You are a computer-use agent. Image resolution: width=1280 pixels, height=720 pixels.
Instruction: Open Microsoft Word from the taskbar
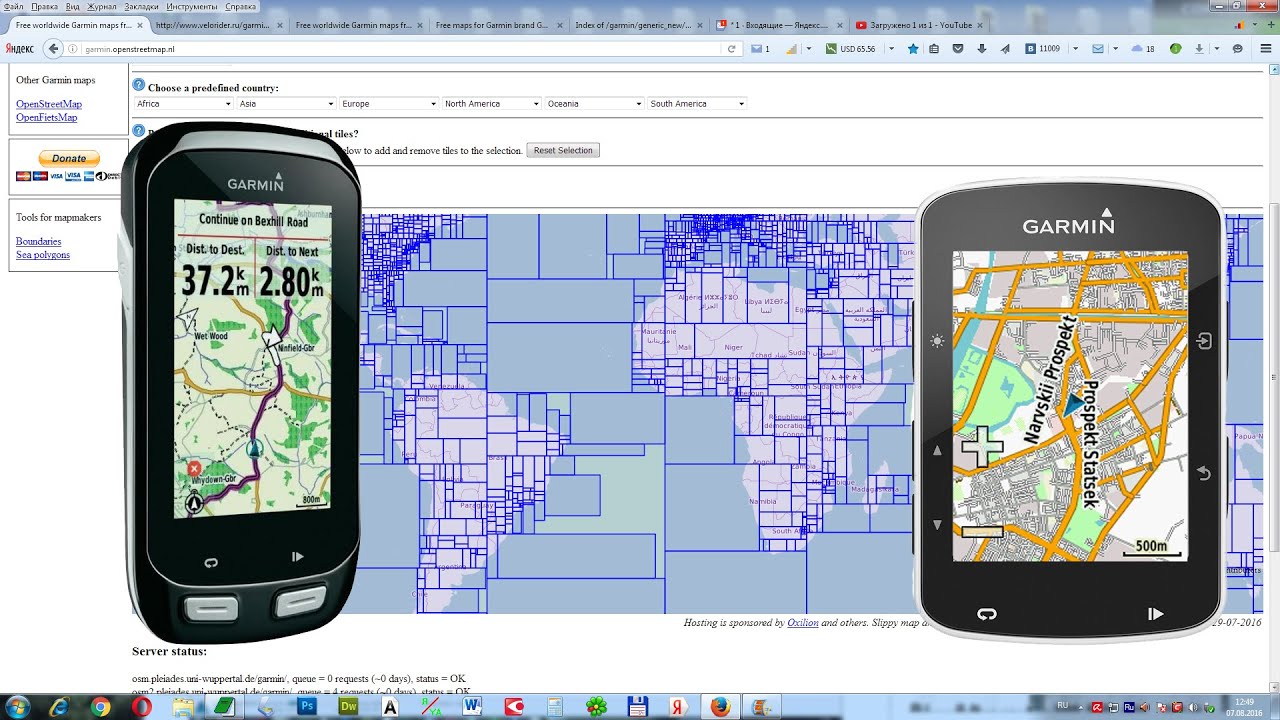(x=473, y=707)
